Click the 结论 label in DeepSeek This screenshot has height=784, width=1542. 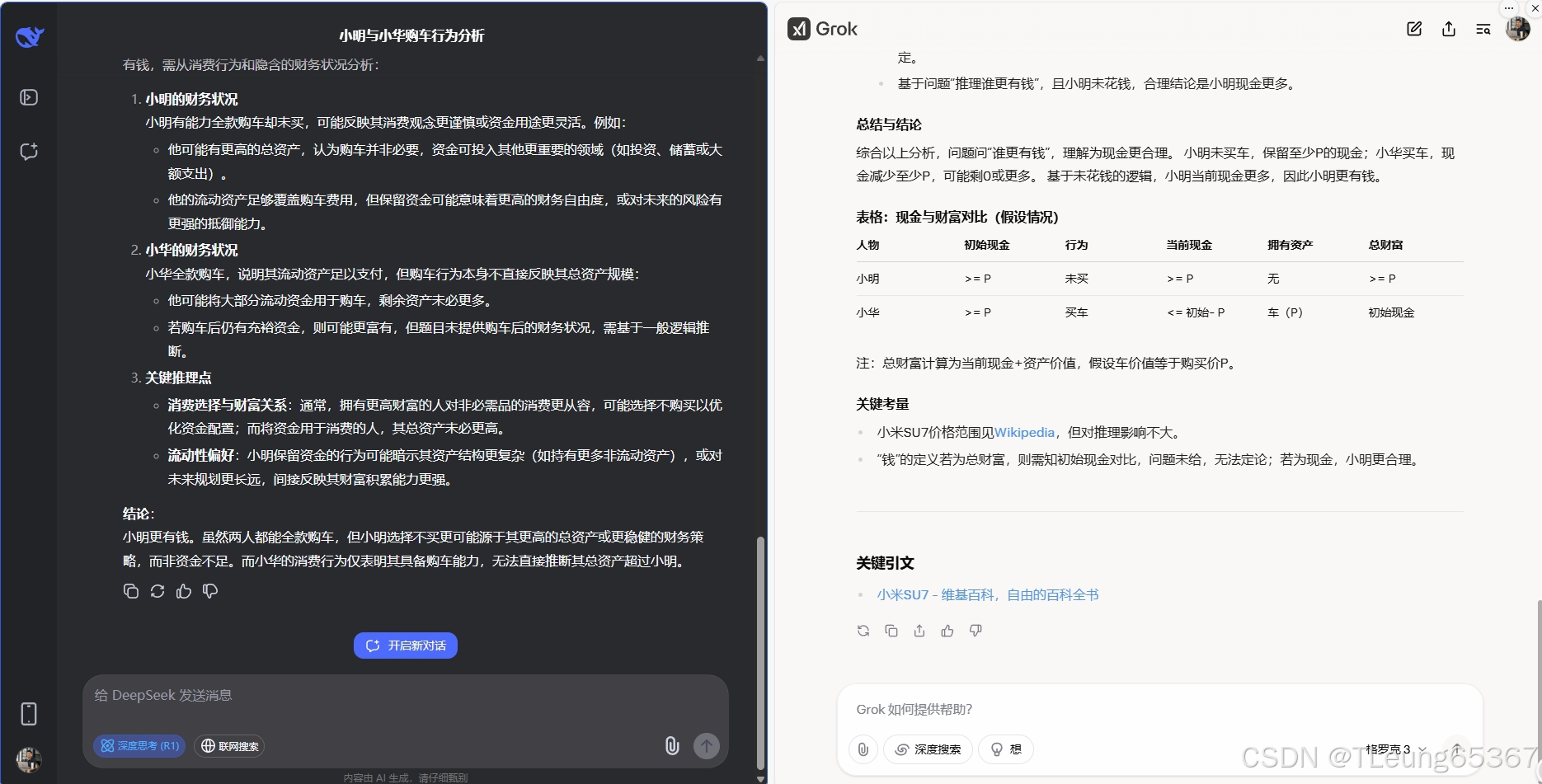[137, 514]
